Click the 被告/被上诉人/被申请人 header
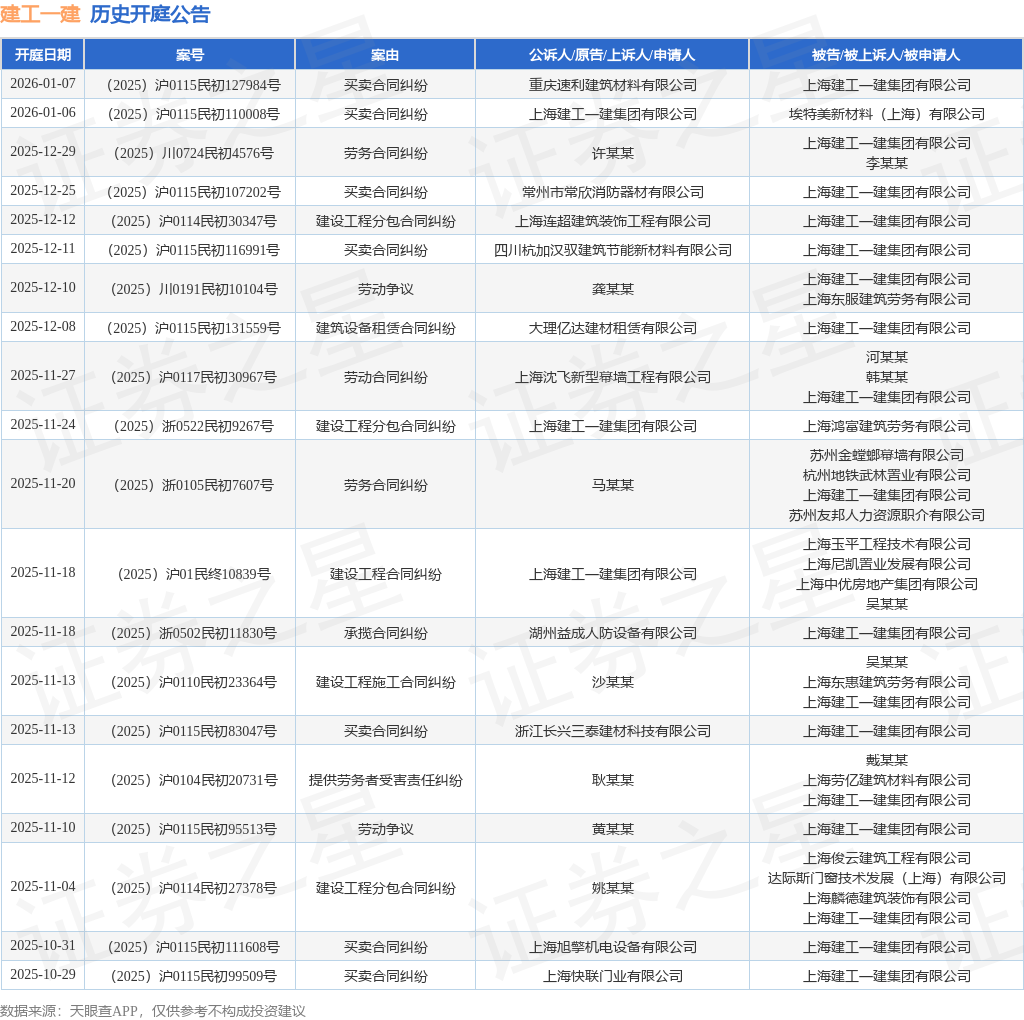Viewport: 1024px width, 1020px height. (x=886, y=55)
